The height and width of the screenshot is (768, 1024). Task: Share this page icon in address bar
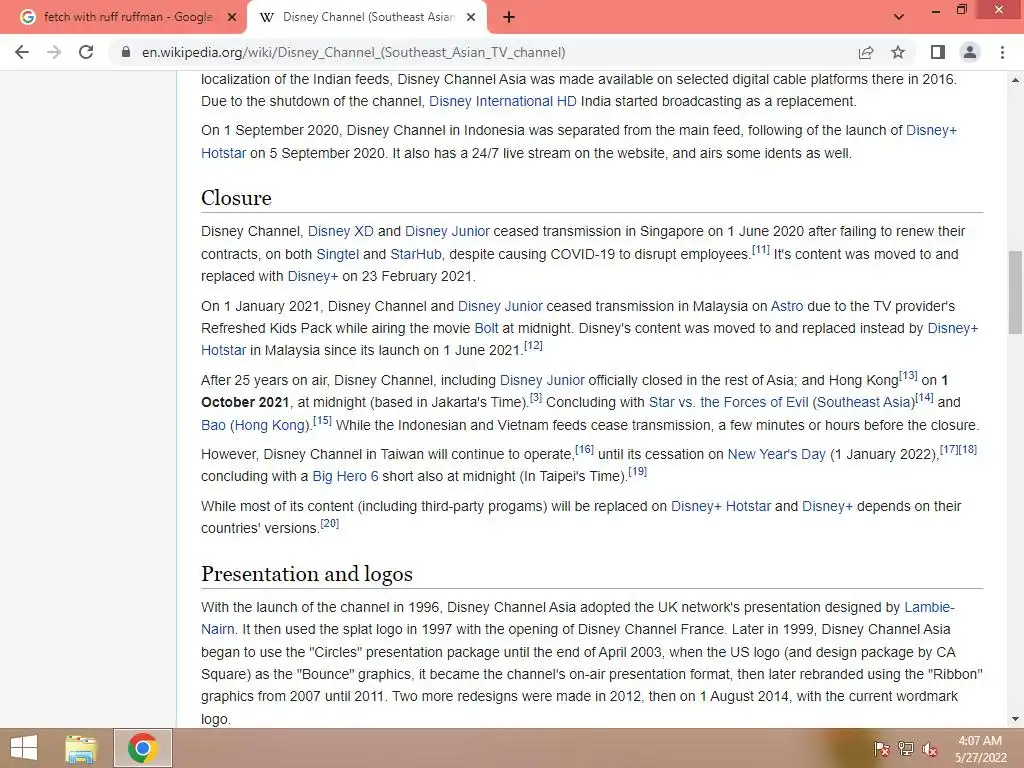tap(866, 52)
